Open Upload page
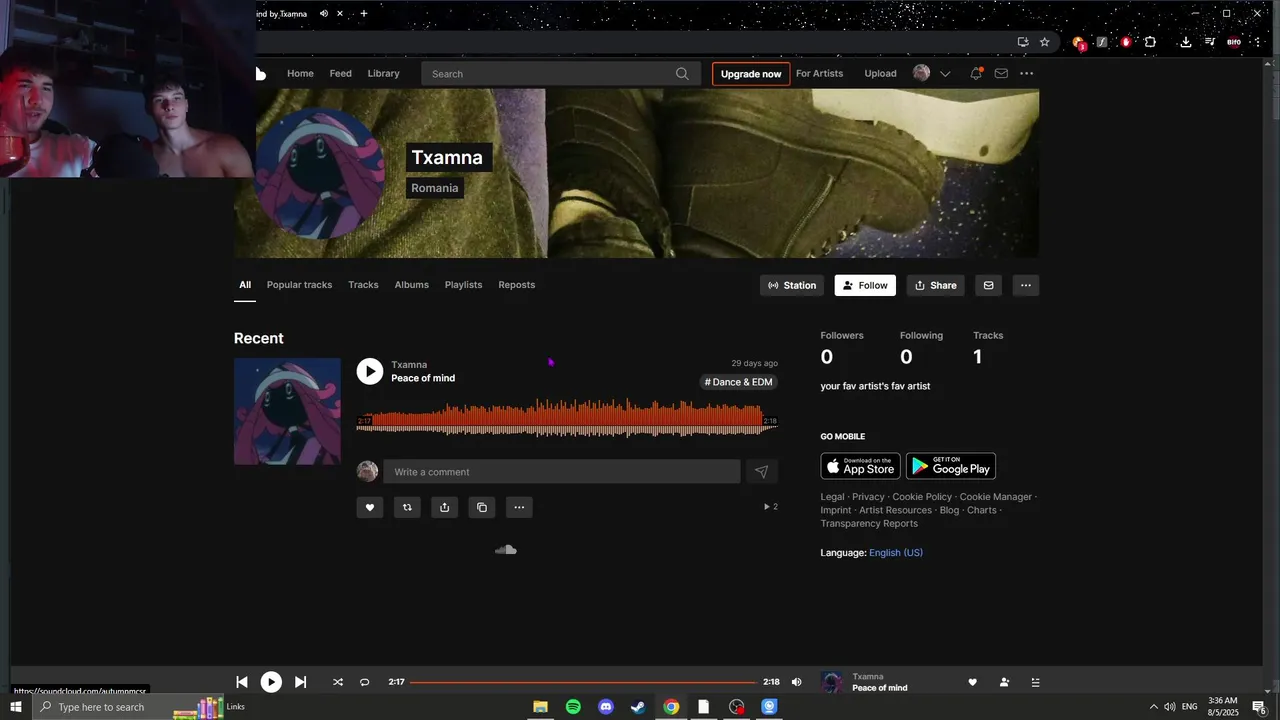 [x=880, y=73]
